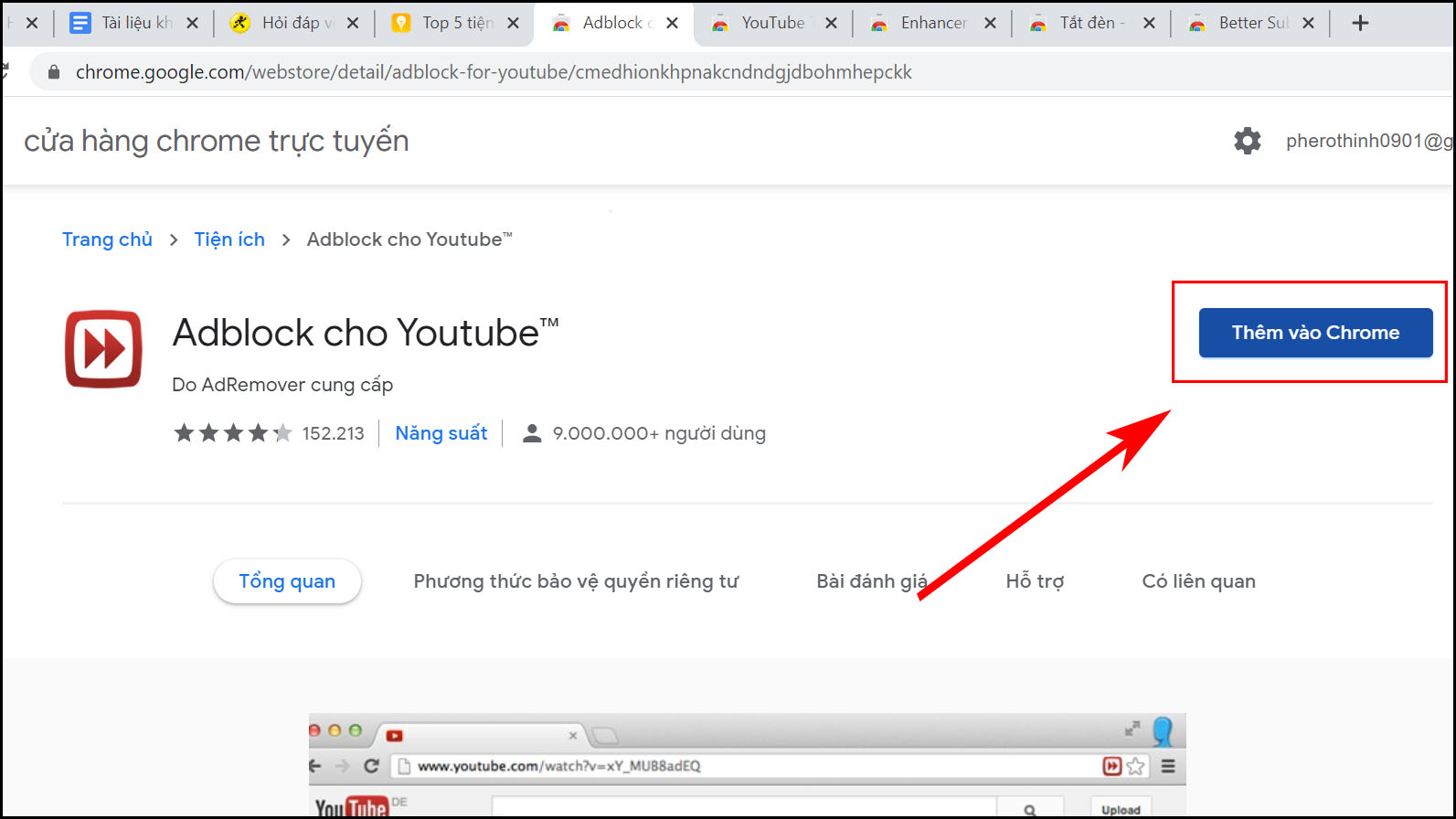This screenshot has height=819, width=1456.
Task: Close the Enhancer browser tab
Action: point(990,23)
